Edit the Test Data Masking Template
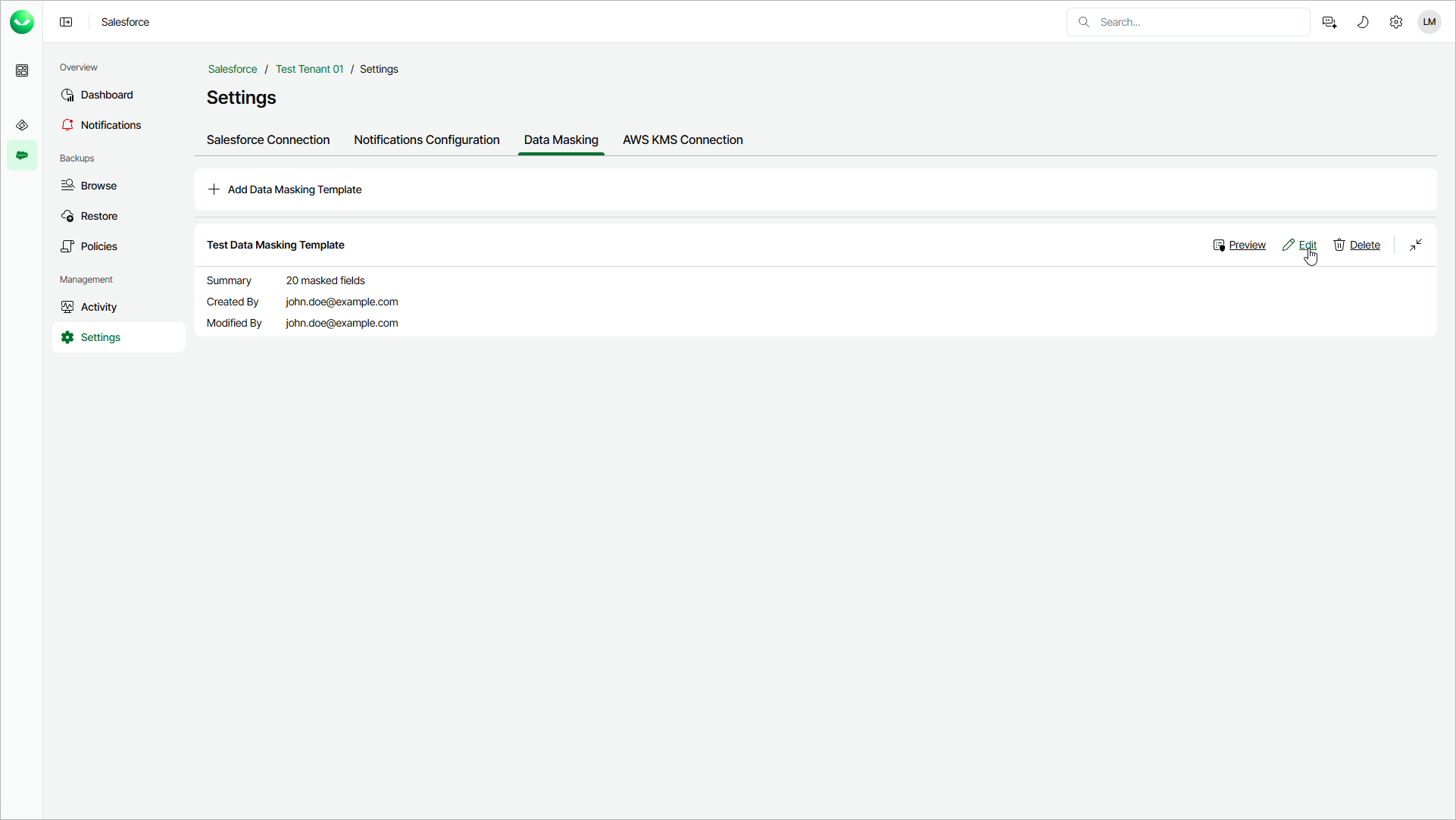The image size is (1456, 820). click(x=1300, y=245)
